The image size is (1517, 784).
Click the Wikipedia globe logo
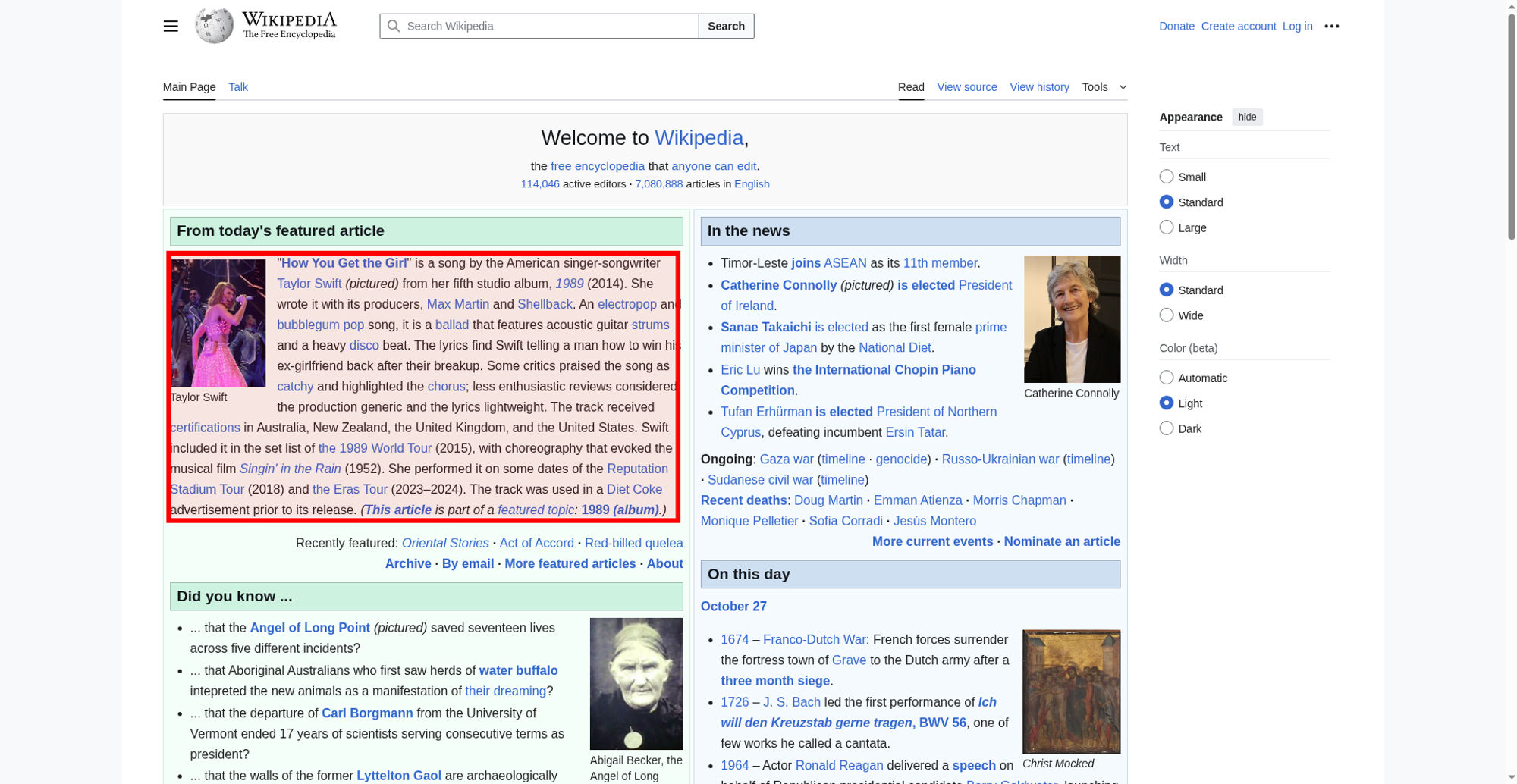[214, 26]
